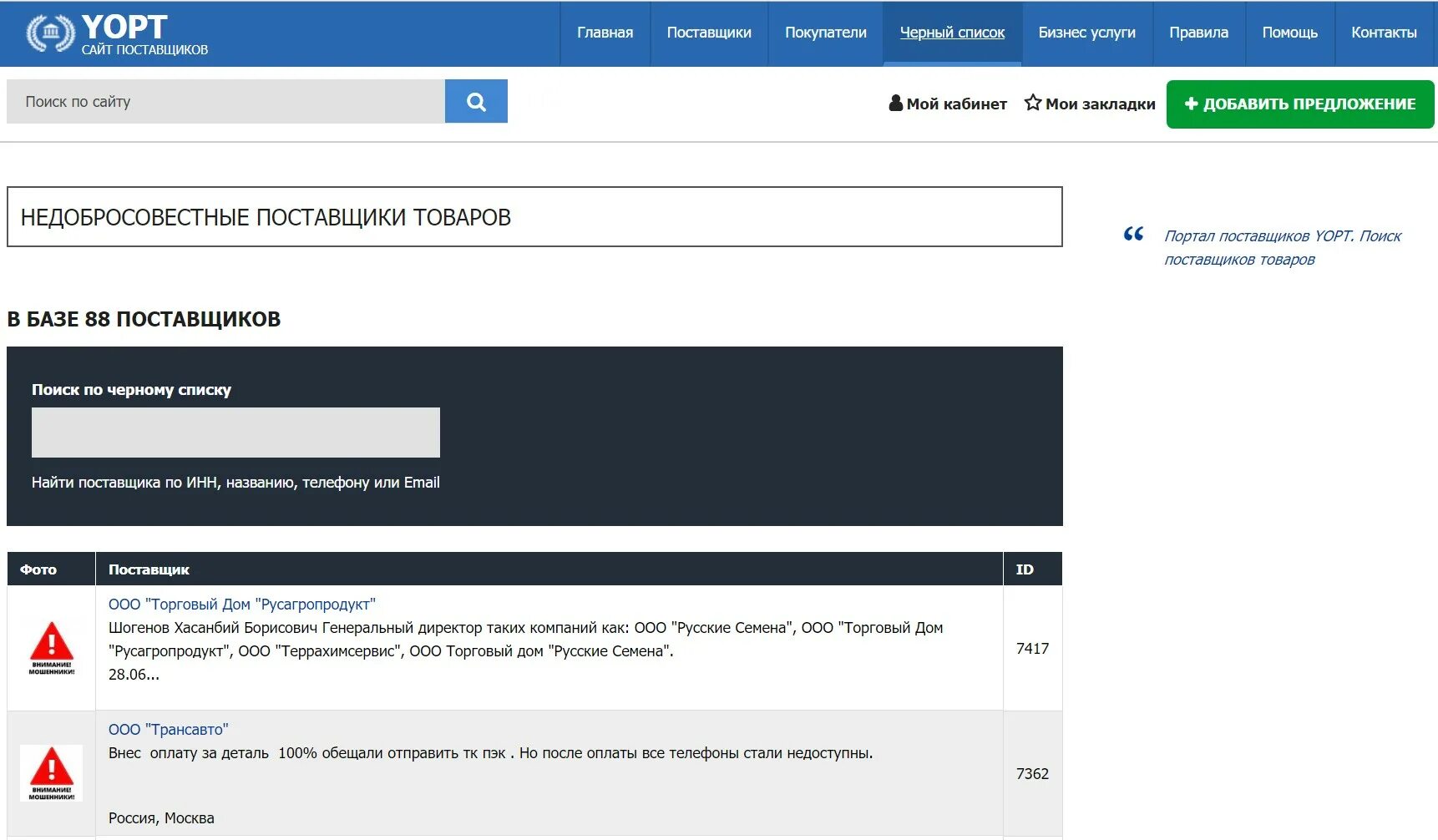
Task: Click the search magnifier icon
Action: (x=476, y=101)
